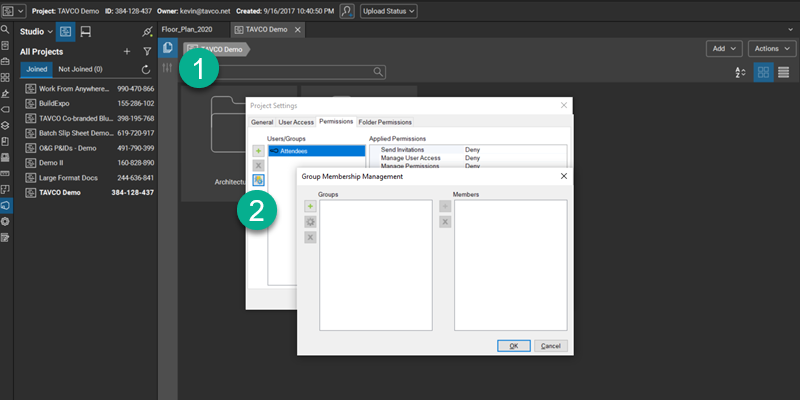Open the BuildExpo project

point(90,104)
